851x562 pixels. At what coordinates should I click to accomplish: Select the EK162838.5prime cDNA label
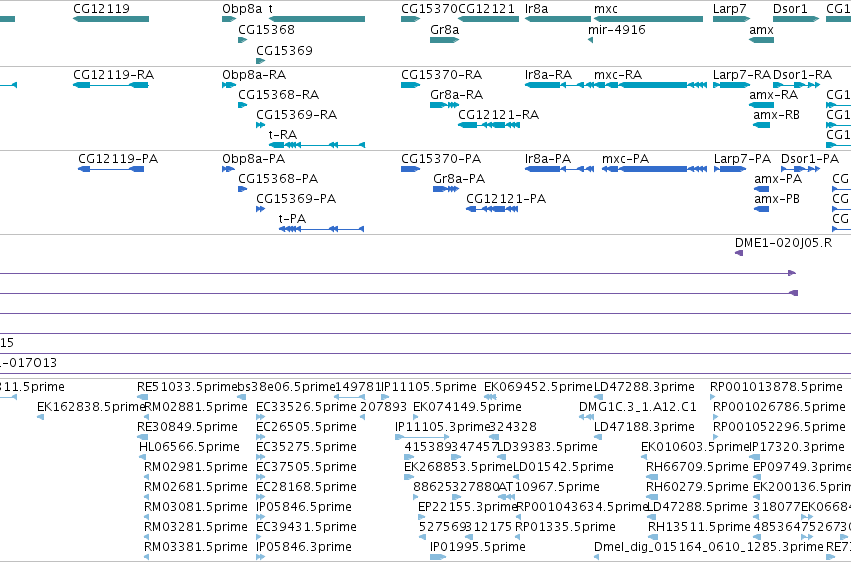coord(91,406)
